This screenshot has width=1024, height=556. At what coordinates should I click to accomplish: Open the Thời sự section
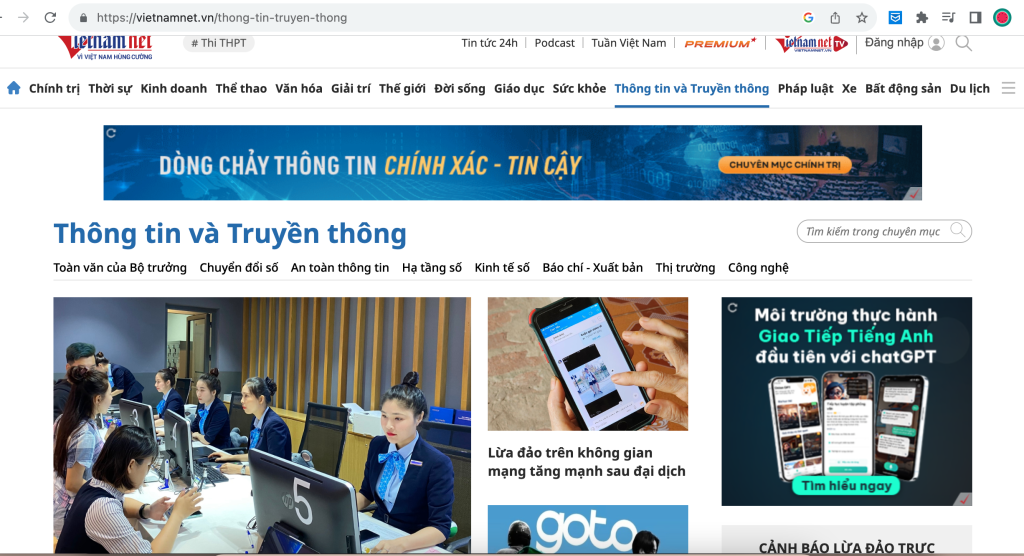110,88
